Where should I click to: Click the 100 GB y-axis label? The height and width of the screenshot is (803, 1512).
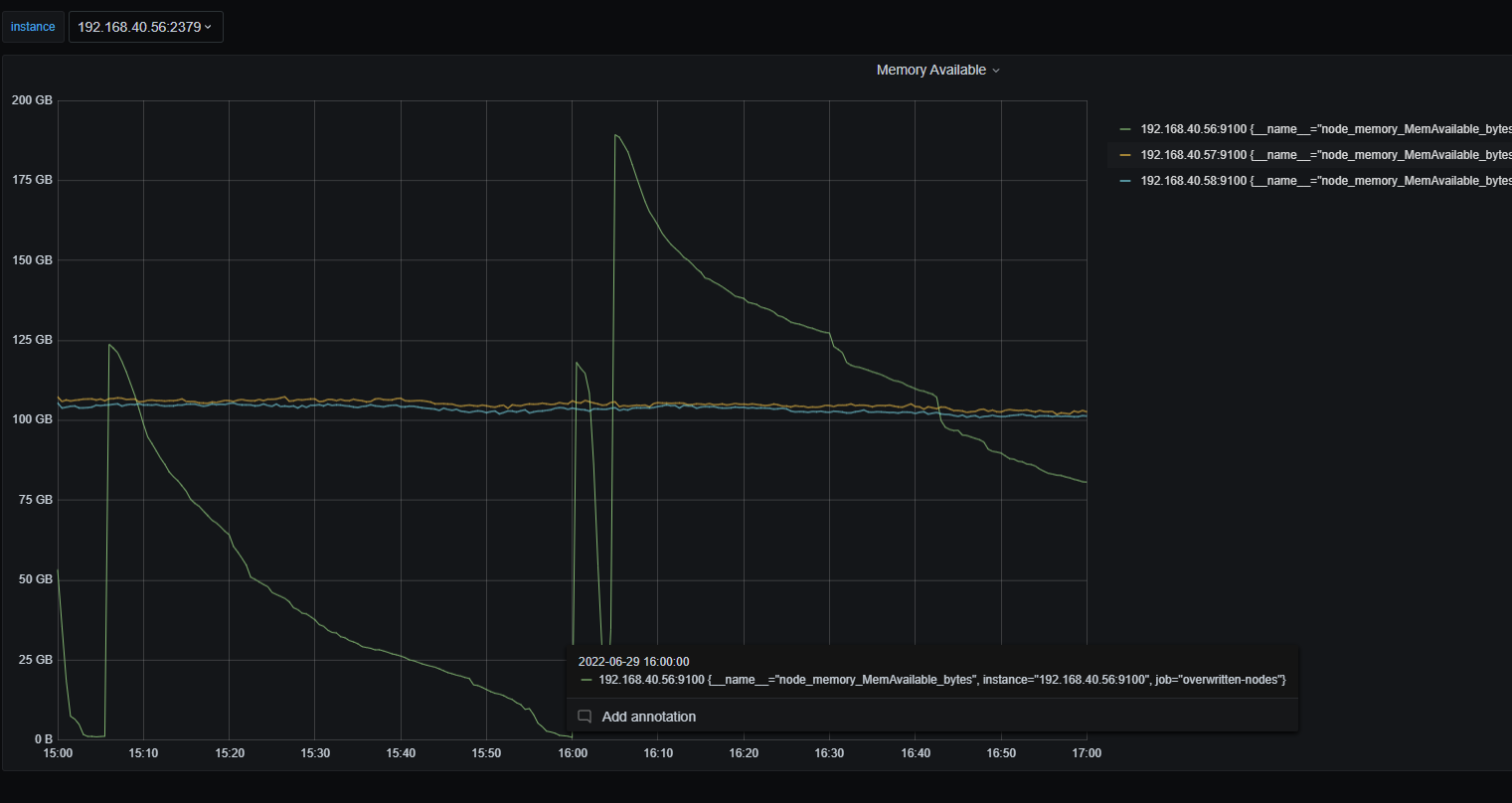pyautogui.click(x=32, y=419)
